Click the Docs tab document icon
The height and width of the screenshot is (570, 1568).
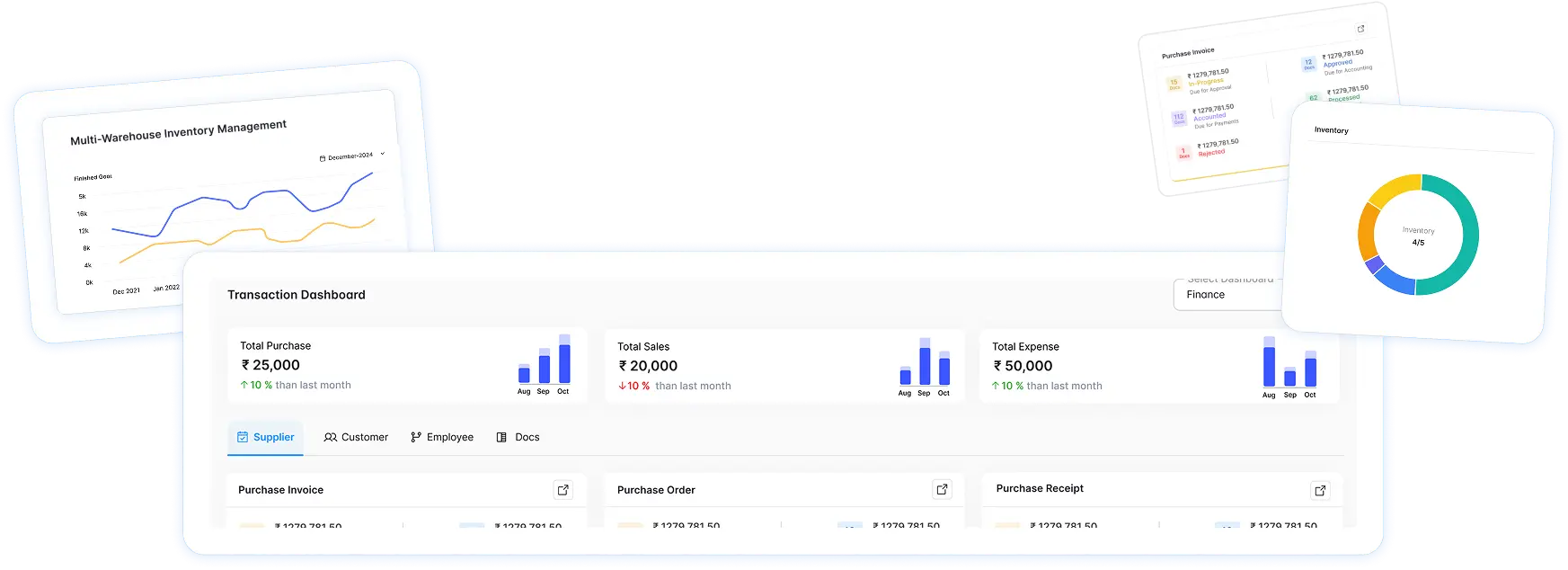pyautogui.click(x=501, y=438)
